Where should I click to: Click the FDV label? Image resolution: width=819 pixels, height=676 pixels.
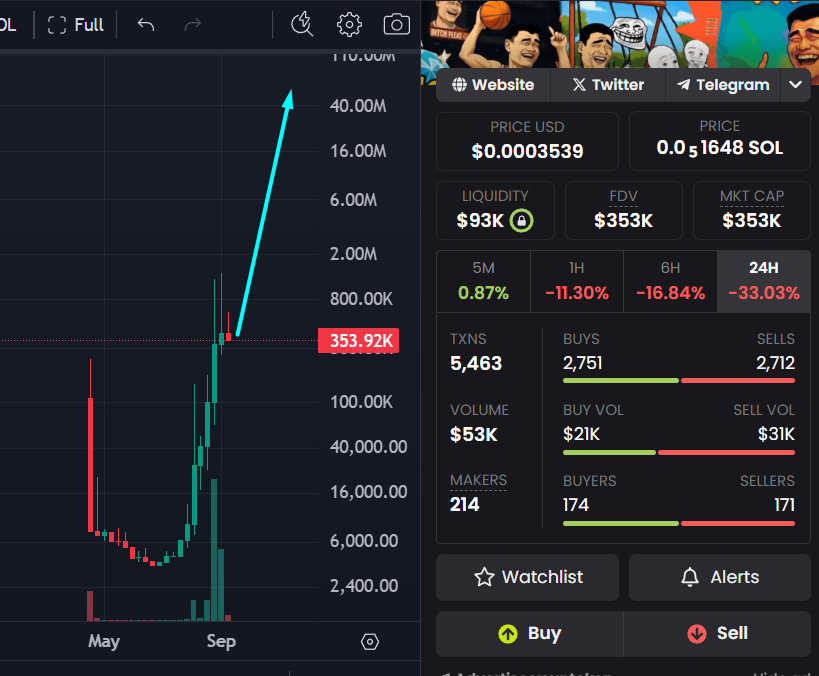(623, 196)
